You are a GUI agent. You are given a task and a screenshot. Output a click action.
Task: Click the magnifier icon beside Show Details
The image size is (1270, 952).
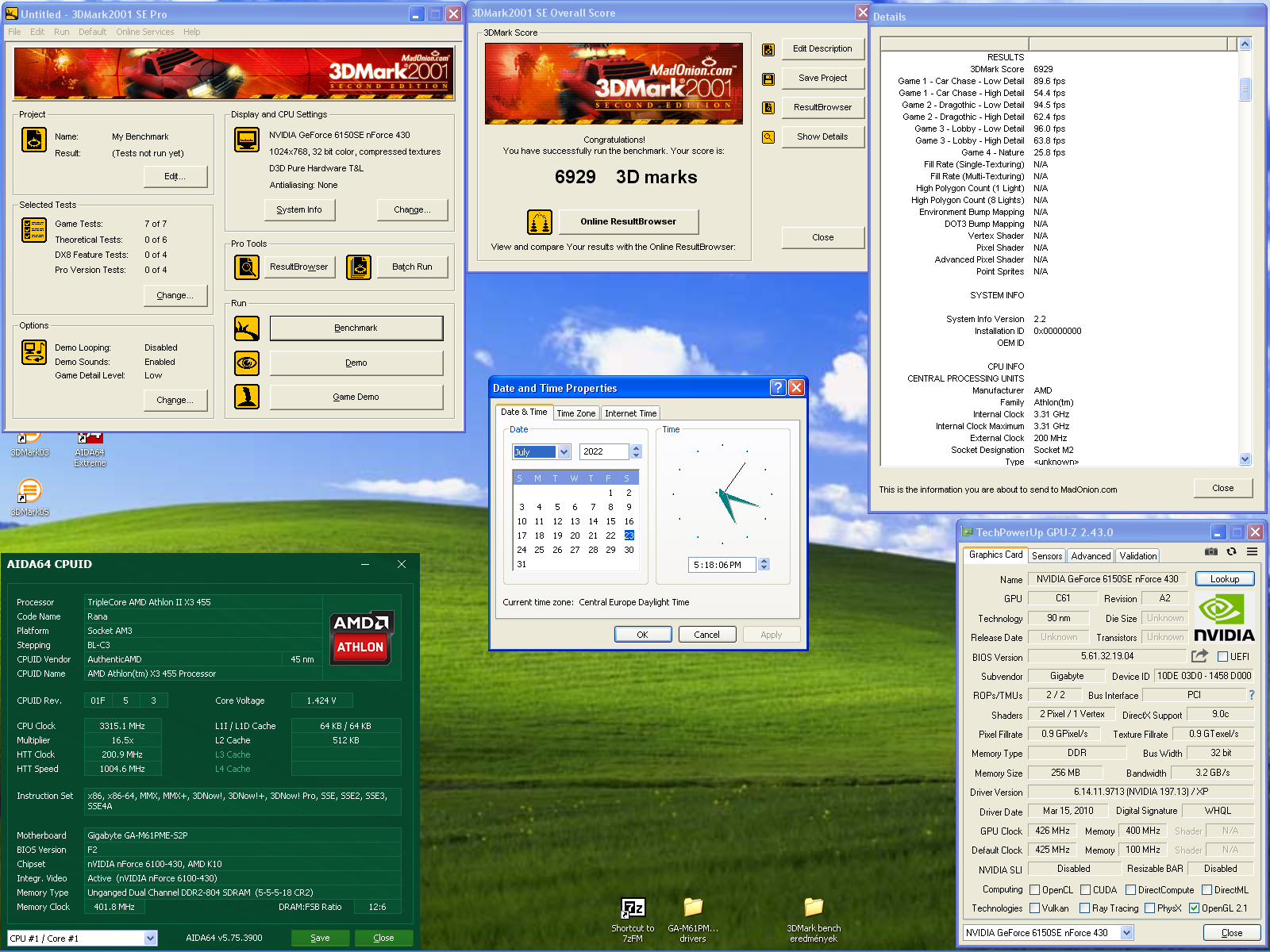[x=768, y=137]
